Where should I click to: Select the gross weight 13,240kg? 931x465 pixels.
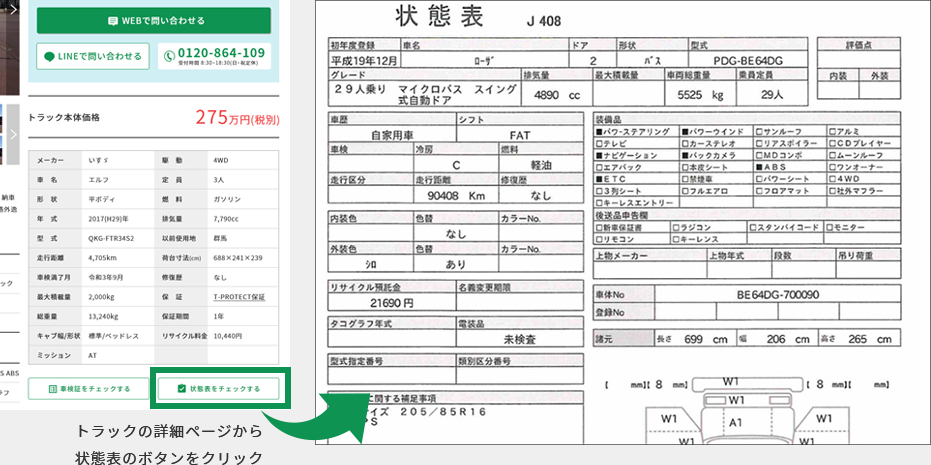103,316
